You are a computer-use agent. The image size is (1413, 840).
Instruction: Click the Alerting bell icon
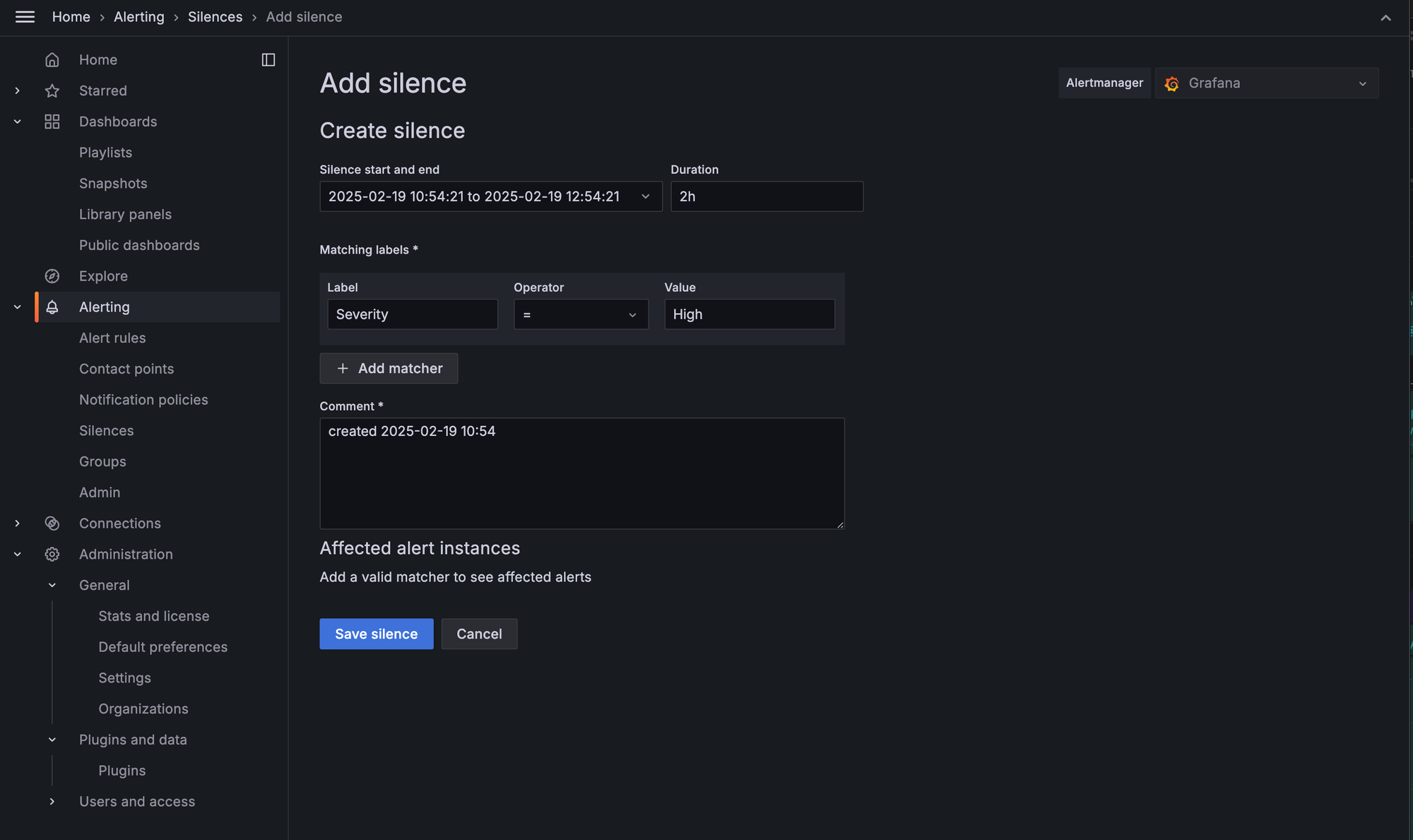(52, 307)
